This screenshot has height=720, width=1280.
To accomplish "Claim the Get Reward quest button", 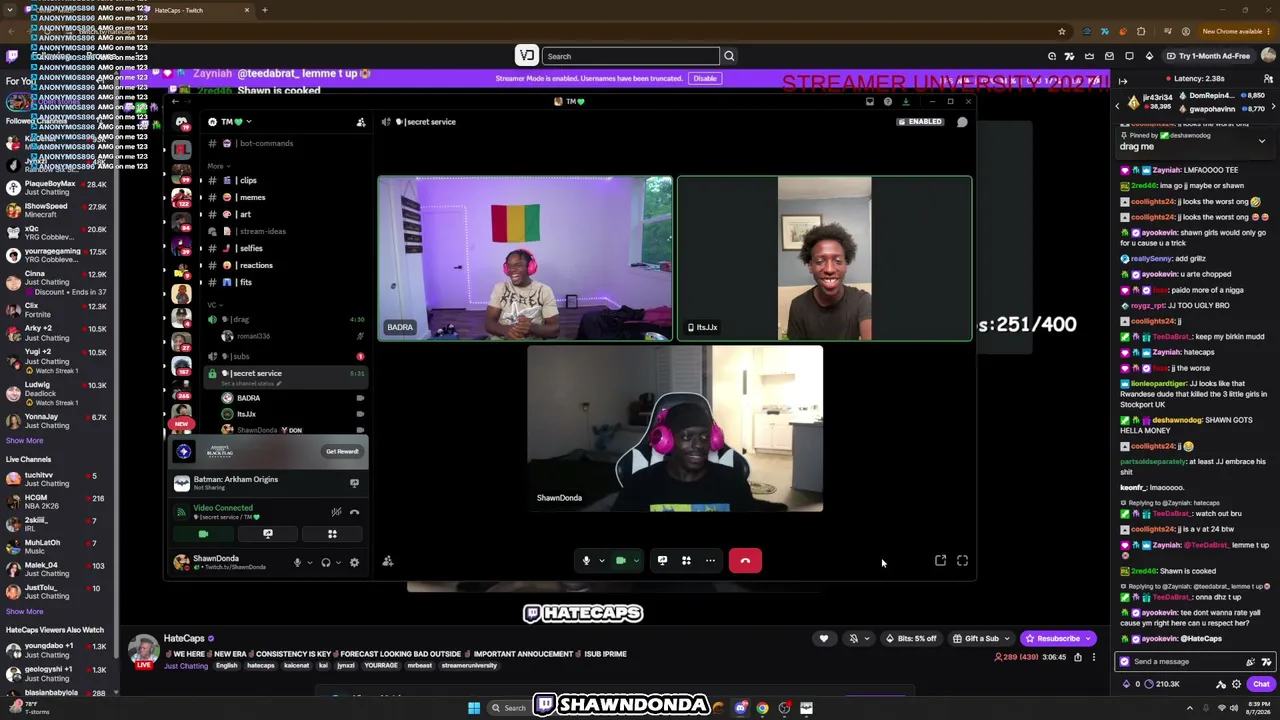I will tap(342, 452).
